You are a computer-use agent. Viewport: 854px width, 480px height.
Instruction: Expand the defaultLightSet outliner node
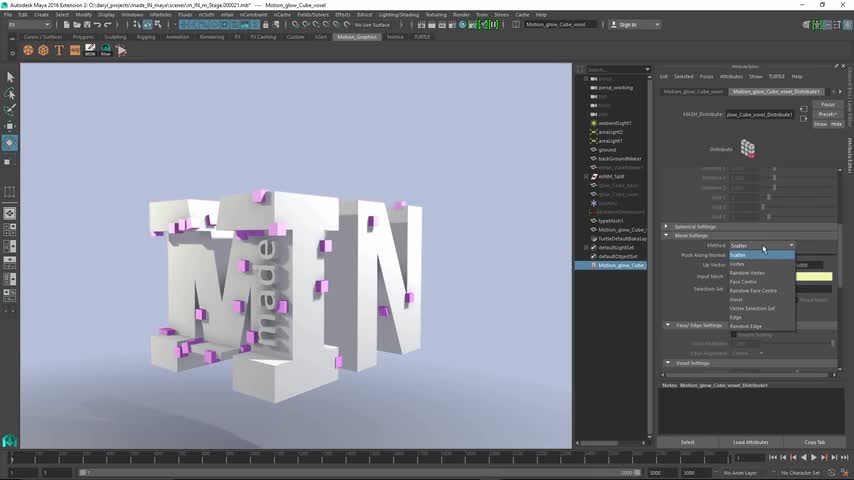[x=587, y=247]
